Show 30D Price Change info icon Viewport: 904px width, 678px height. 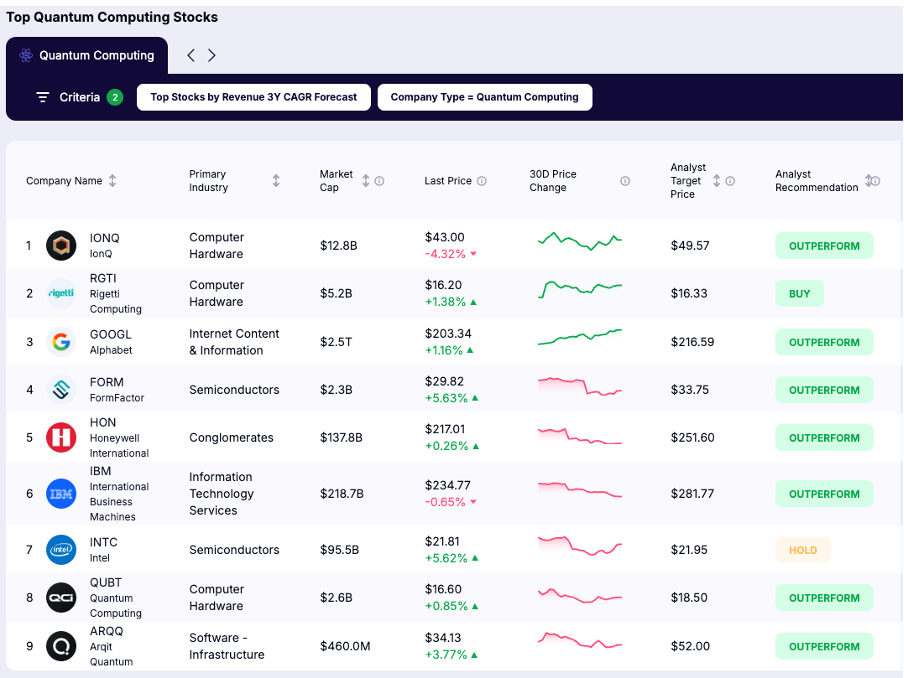tap(625, 181)
